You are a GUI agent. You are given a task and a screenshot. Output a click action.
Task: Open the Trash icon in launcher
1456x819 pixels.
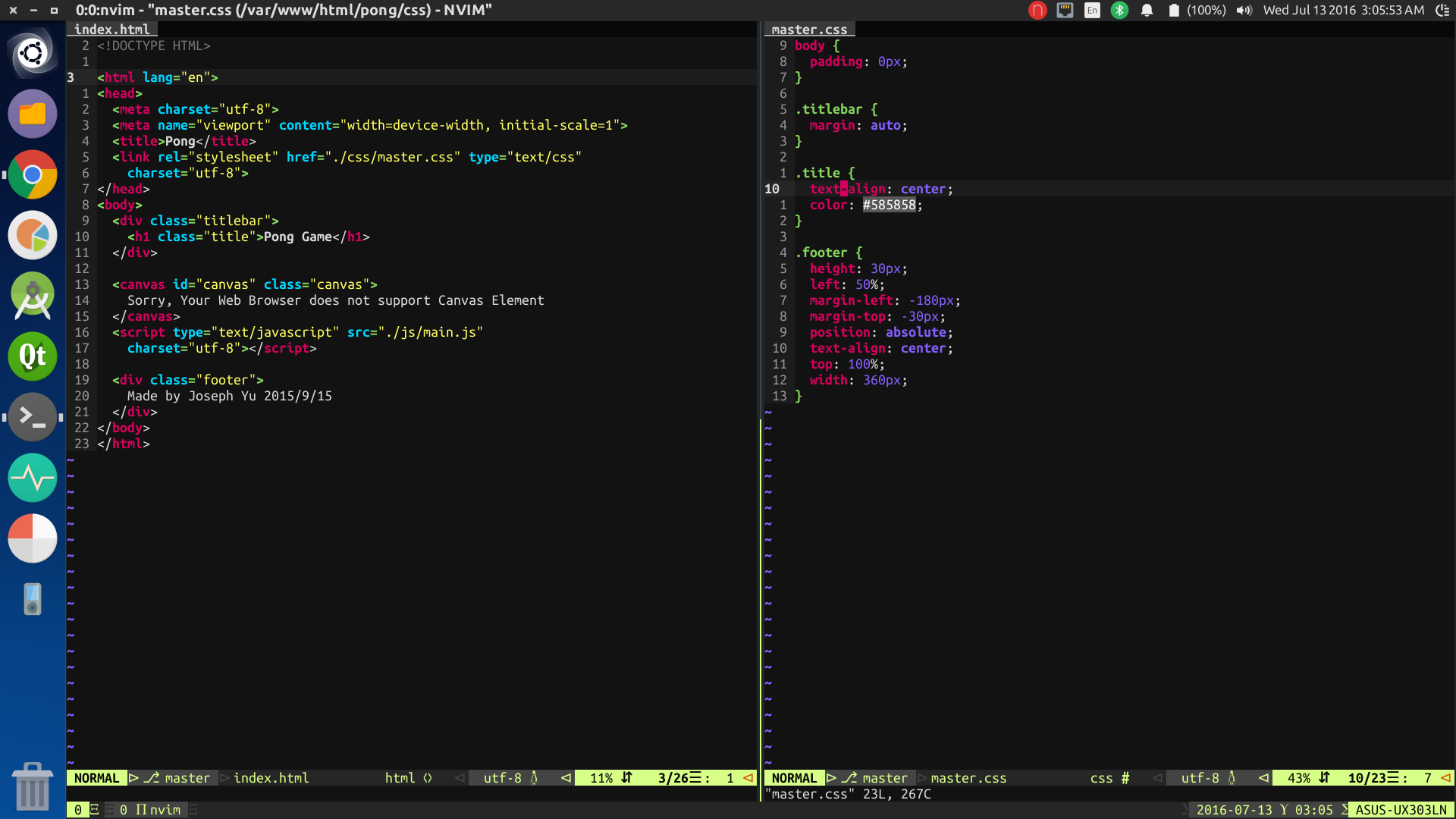(33, 786)
